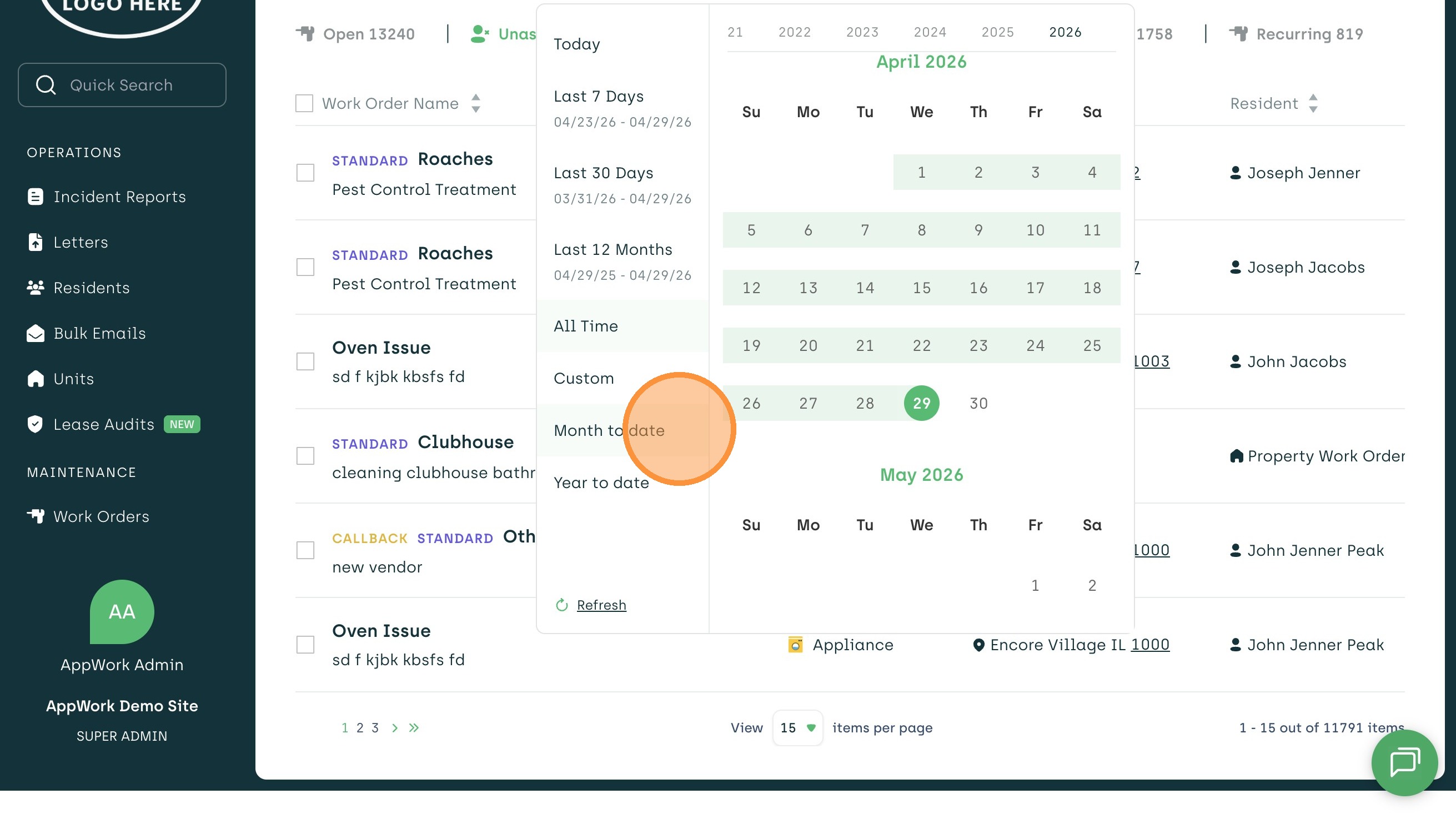Go to page 2 of results
Screen dimensions: 1456x814
[x=359, y=727]
